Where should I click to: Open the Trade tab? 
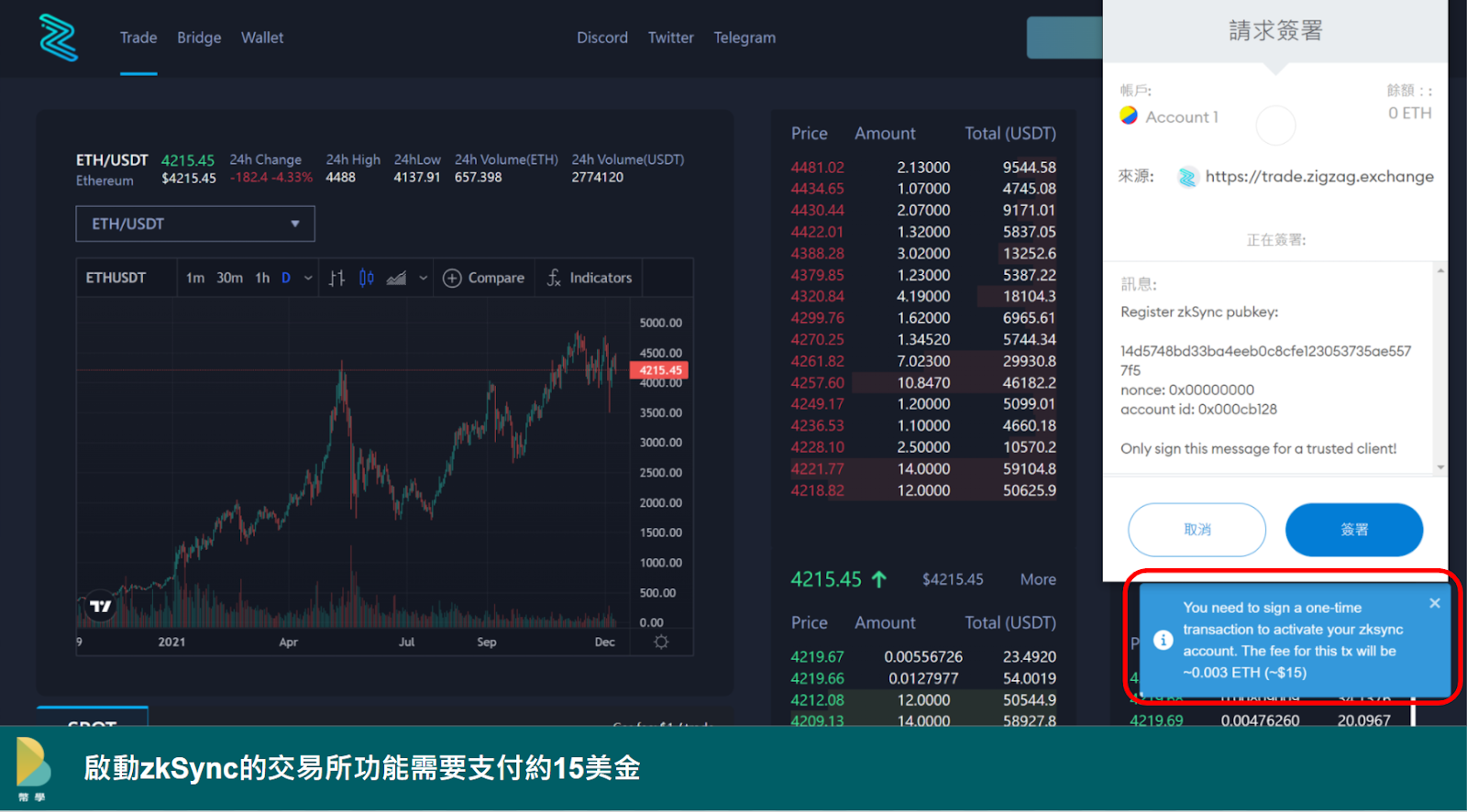(x=138, y=38)
